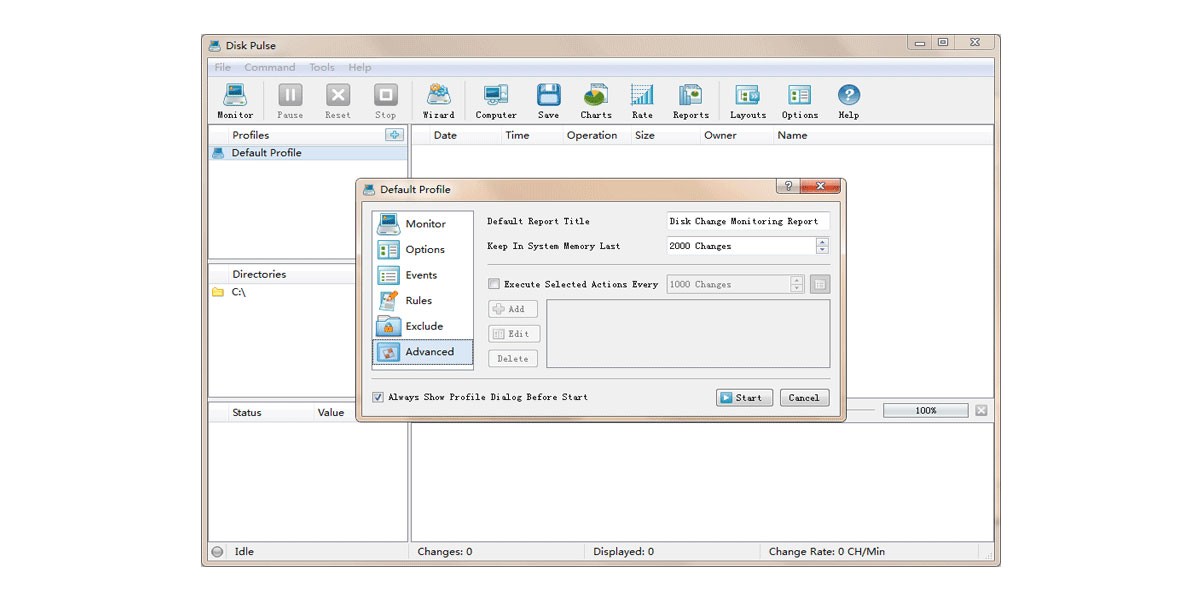The image size is (1200, 600).
Task: Adjust the 2000 Changes memory spinner
Action: click(x=822, y=246)
